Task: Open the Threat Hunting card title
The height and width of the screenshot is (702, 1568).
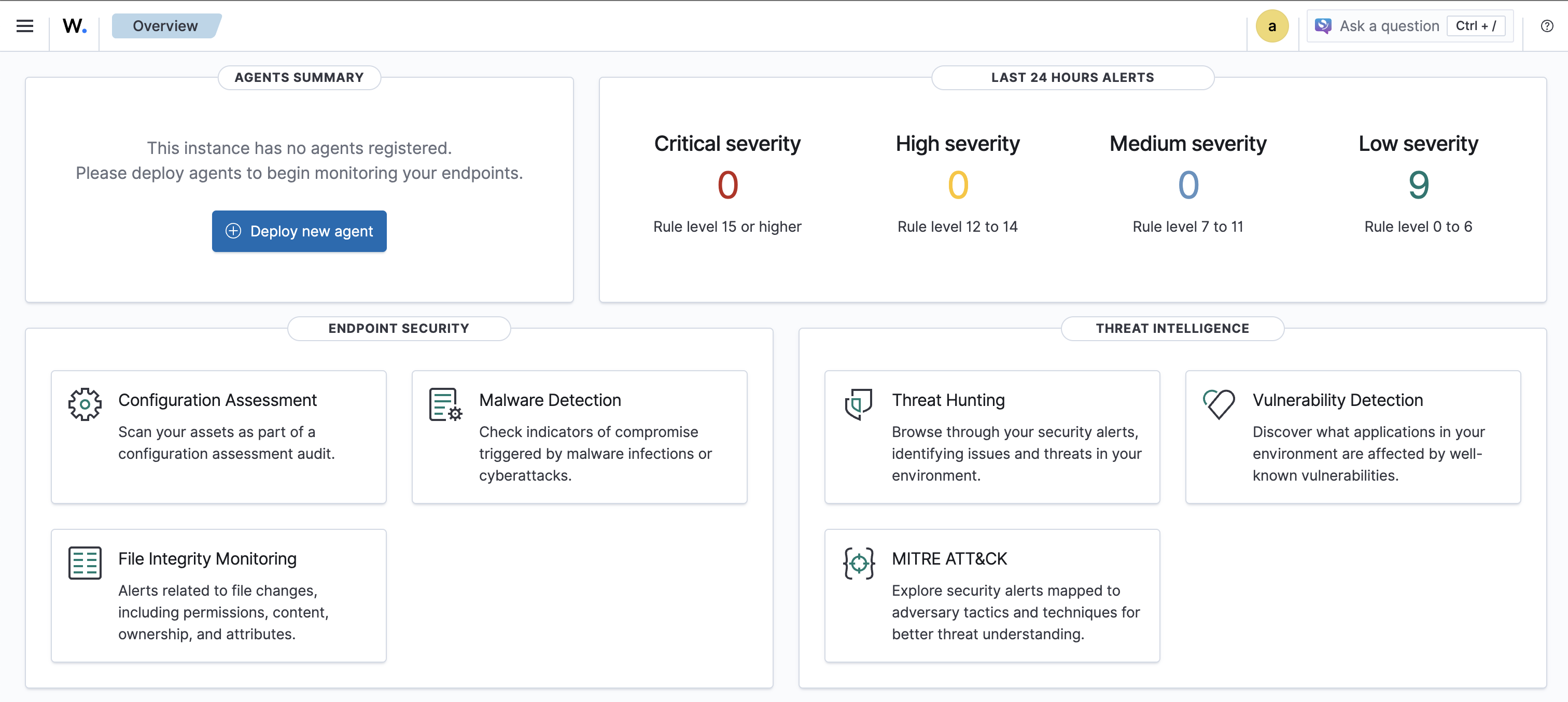Action: coord(948,400)
